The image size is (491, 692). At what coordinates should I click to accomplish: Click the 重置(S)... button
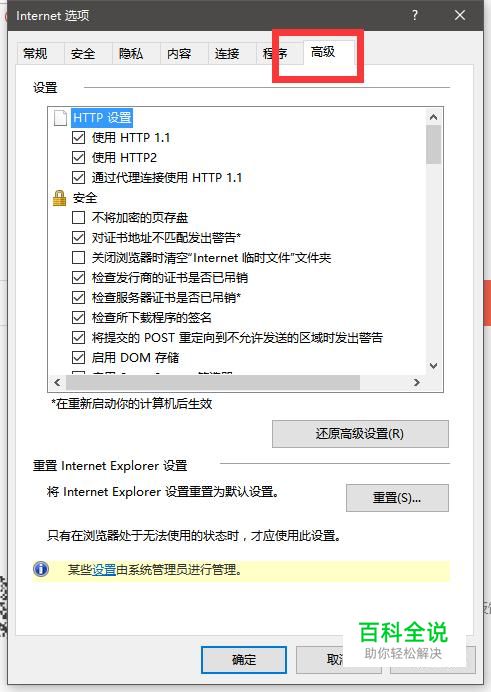click(x=397, y=498)
